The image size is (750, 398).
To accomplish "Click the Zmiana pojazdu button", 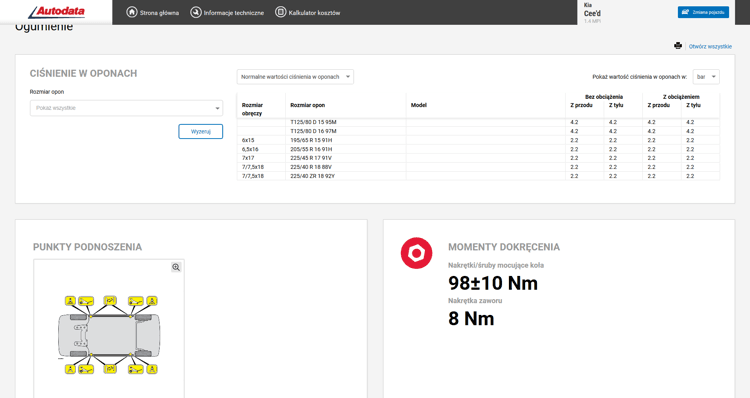I will point(703,12).
